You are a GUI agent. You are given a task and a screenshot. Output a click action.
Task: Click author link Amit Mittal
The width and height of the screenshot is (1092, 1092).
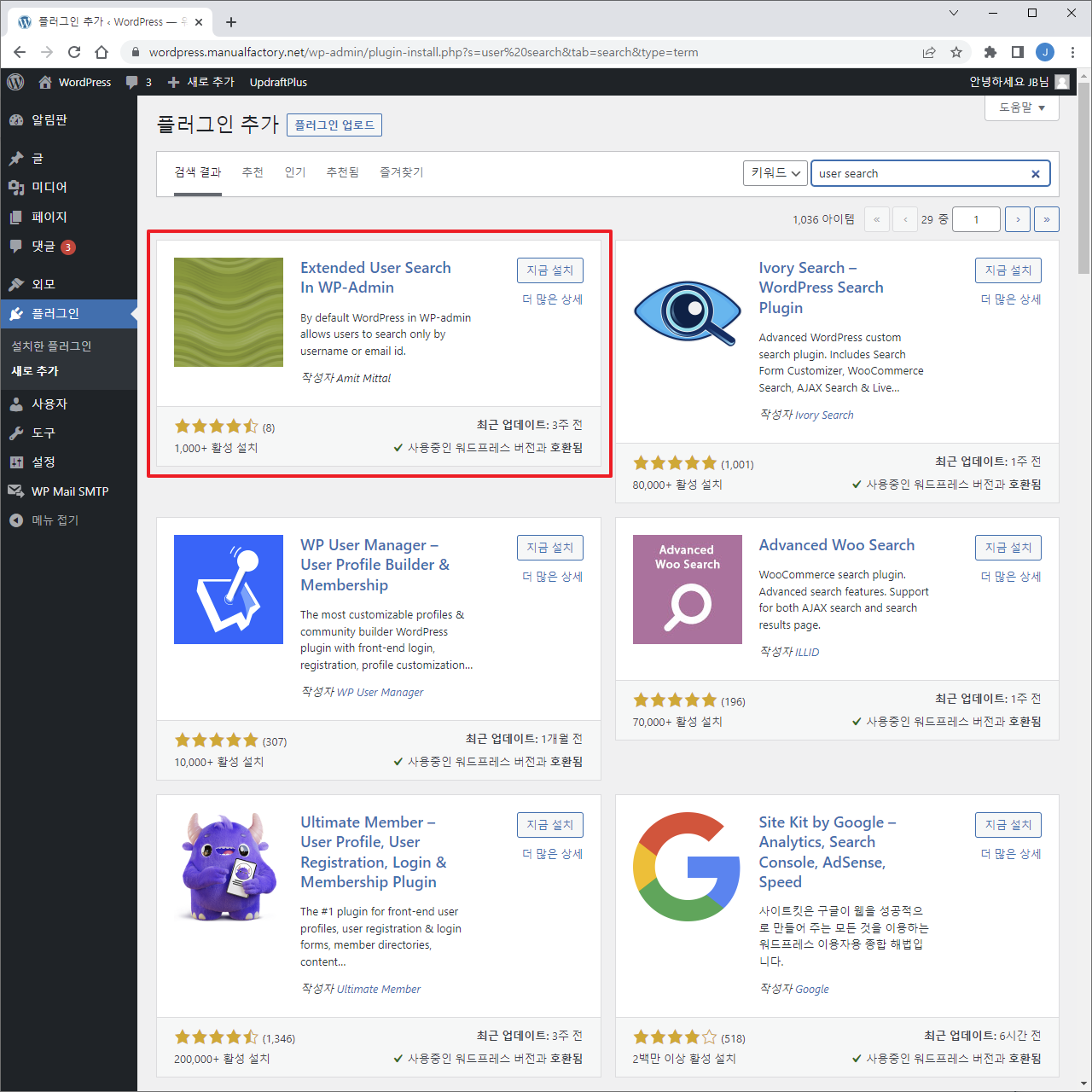coord(363,378)
